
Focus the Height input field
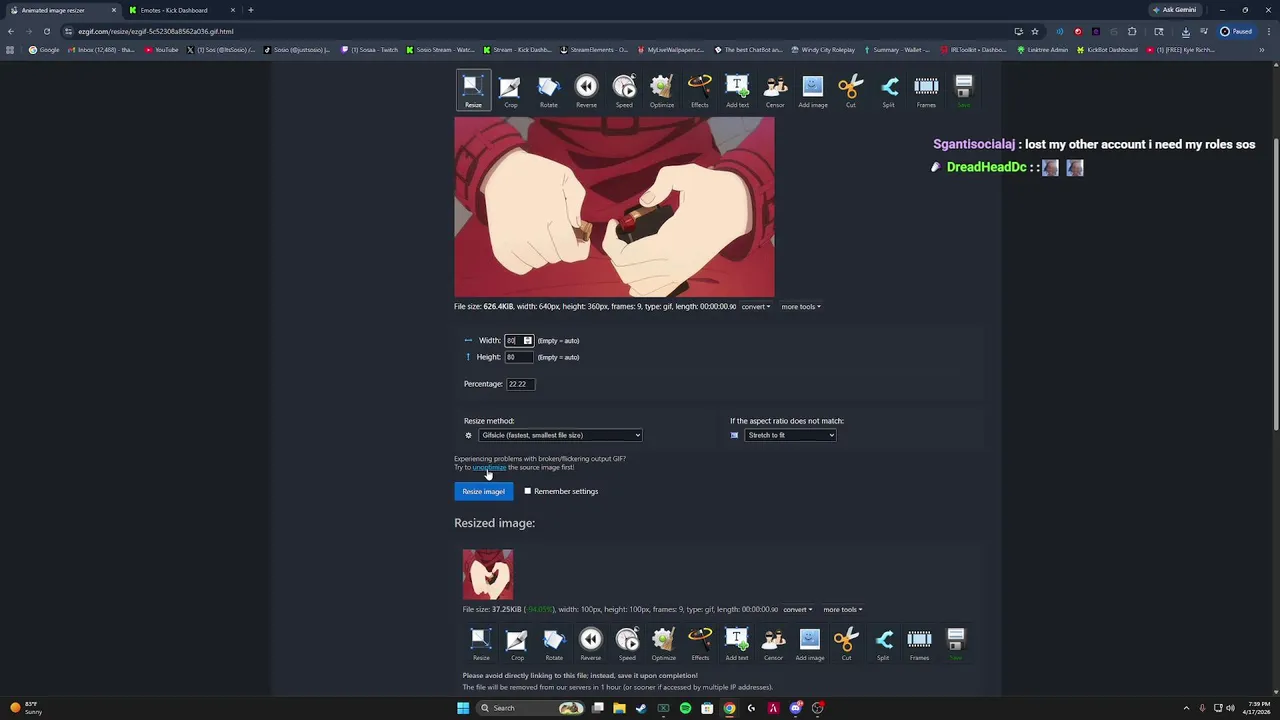pos(519,357)
